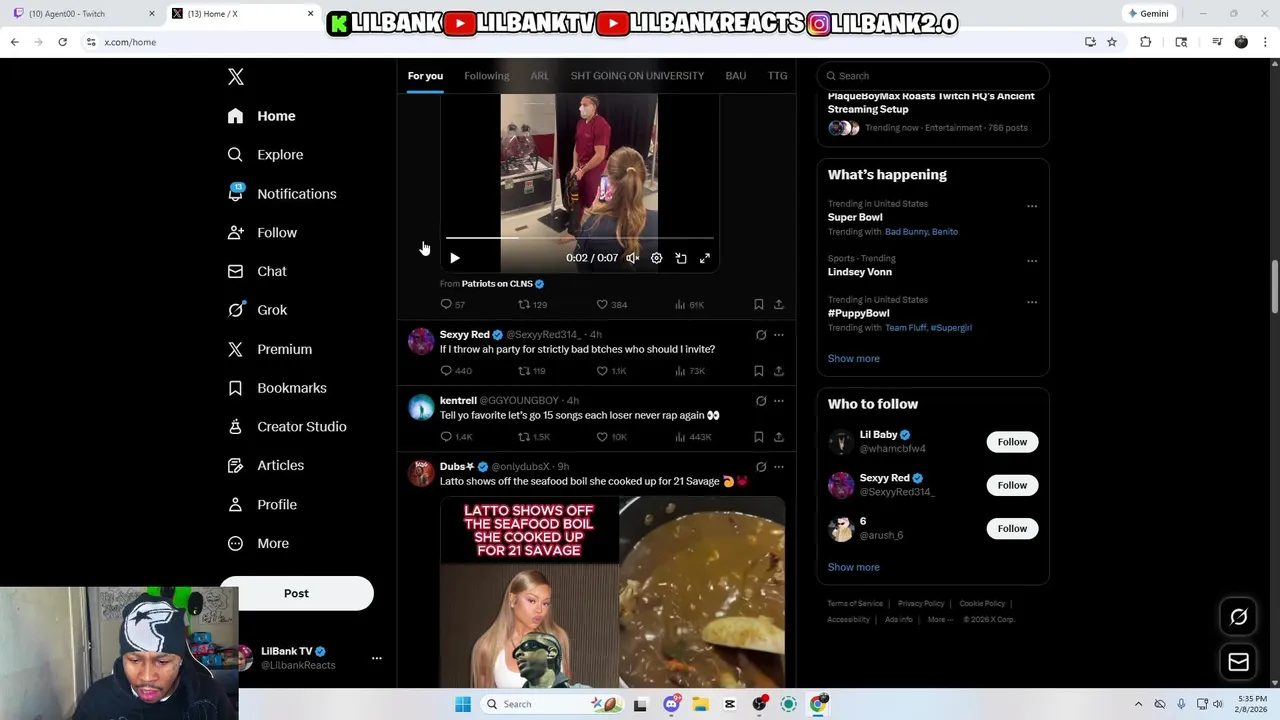1280x720 pixels.
Task: Open more options on kentrell post
Action: tap(779, 401)
